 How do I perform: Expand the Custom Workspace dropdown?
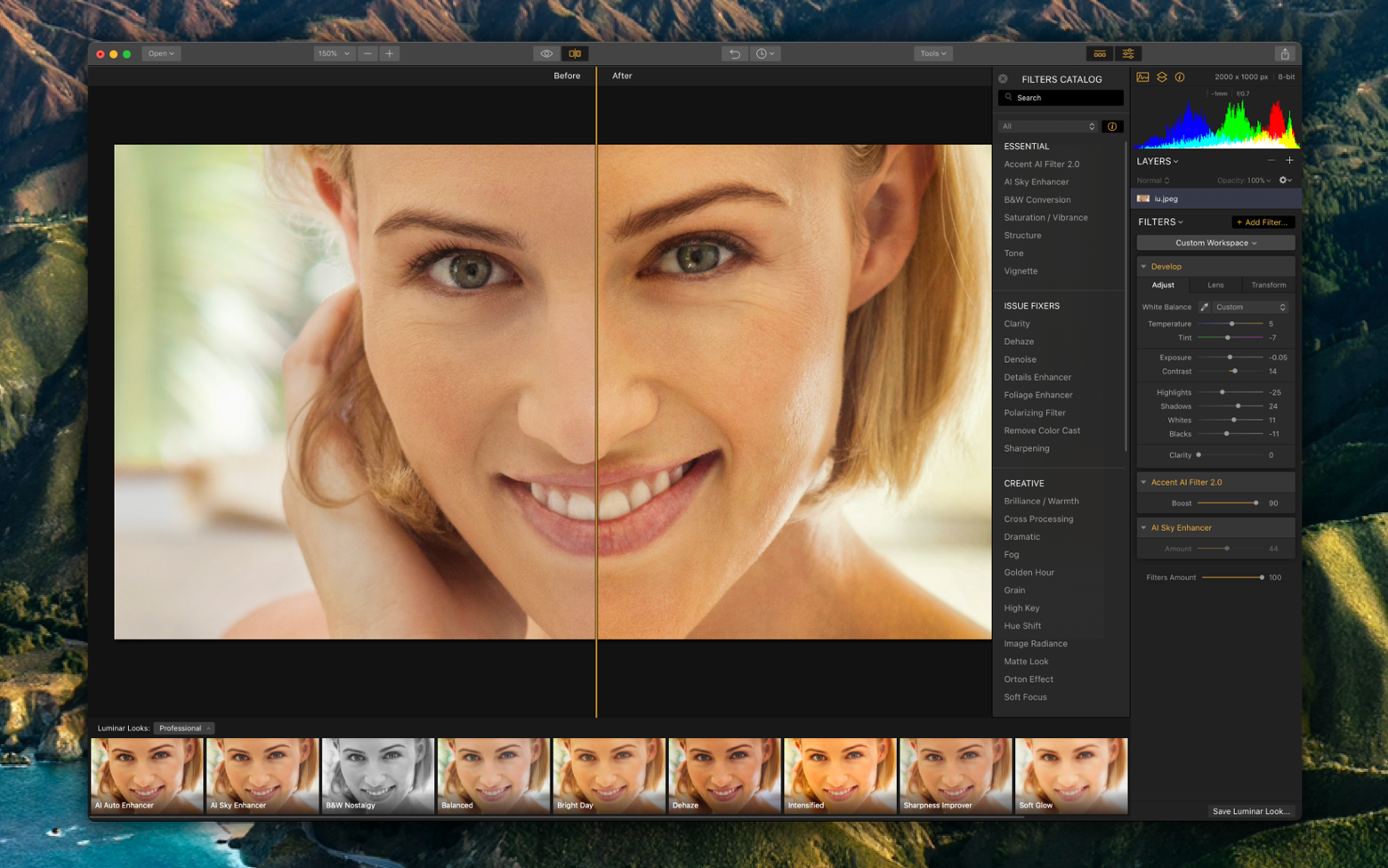(1215, 243)
